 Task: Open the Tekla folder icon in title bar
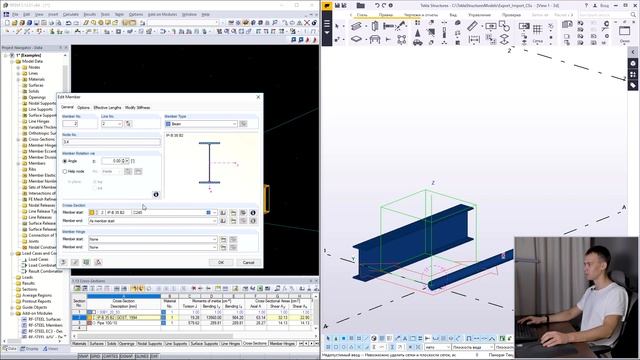(x=360, y=5)
